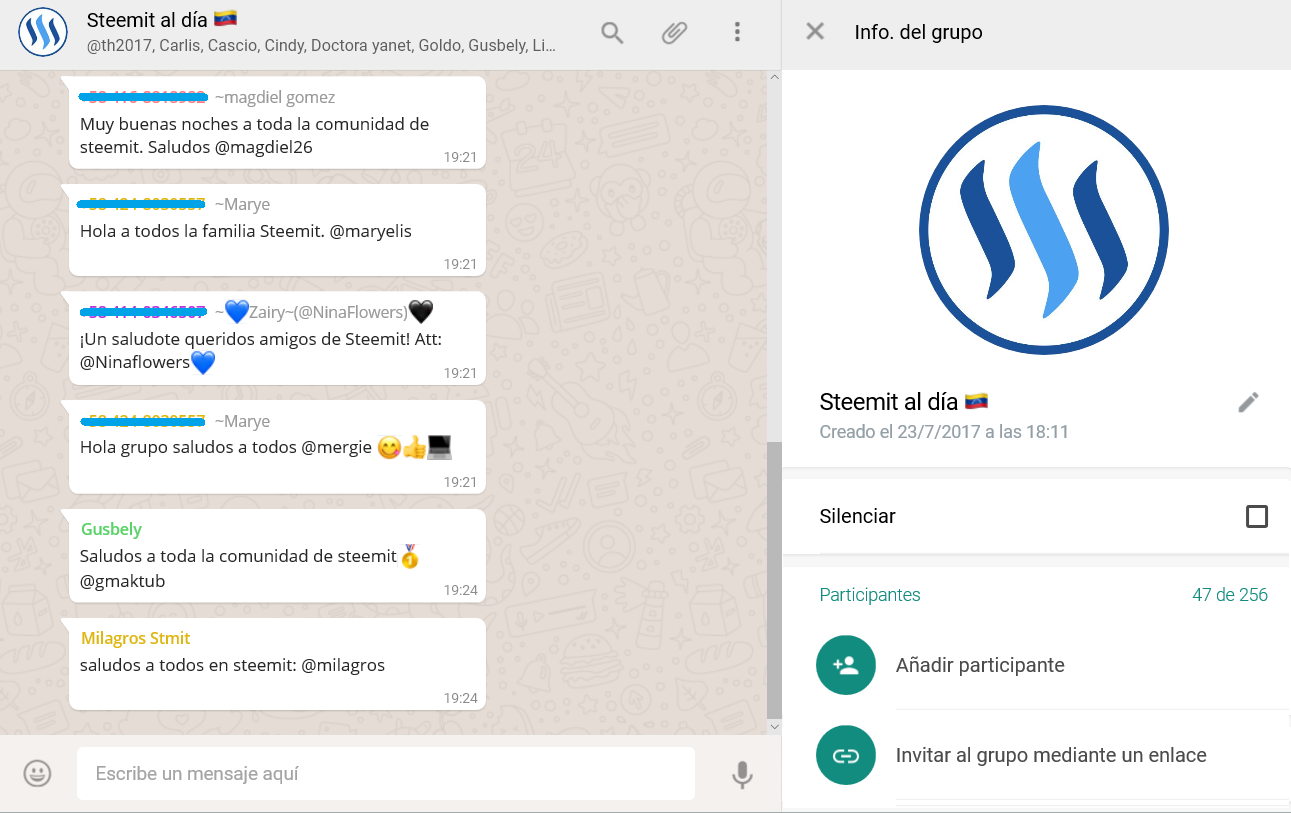This screenshot has width=1291, height=813.
Task: Click the 47 de 256 participant count
Action: (1230, 595)
